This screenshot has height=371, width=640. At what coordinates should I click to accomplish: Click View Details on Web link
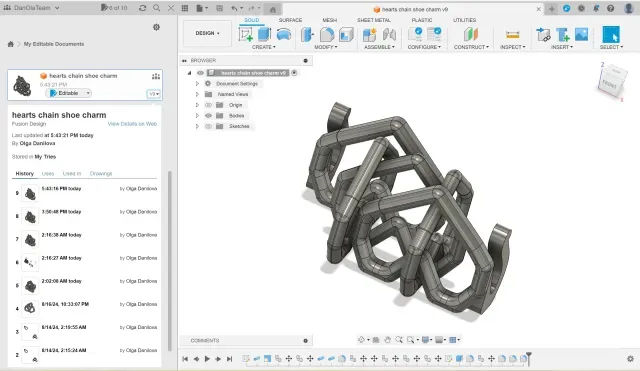pos(132,124)
